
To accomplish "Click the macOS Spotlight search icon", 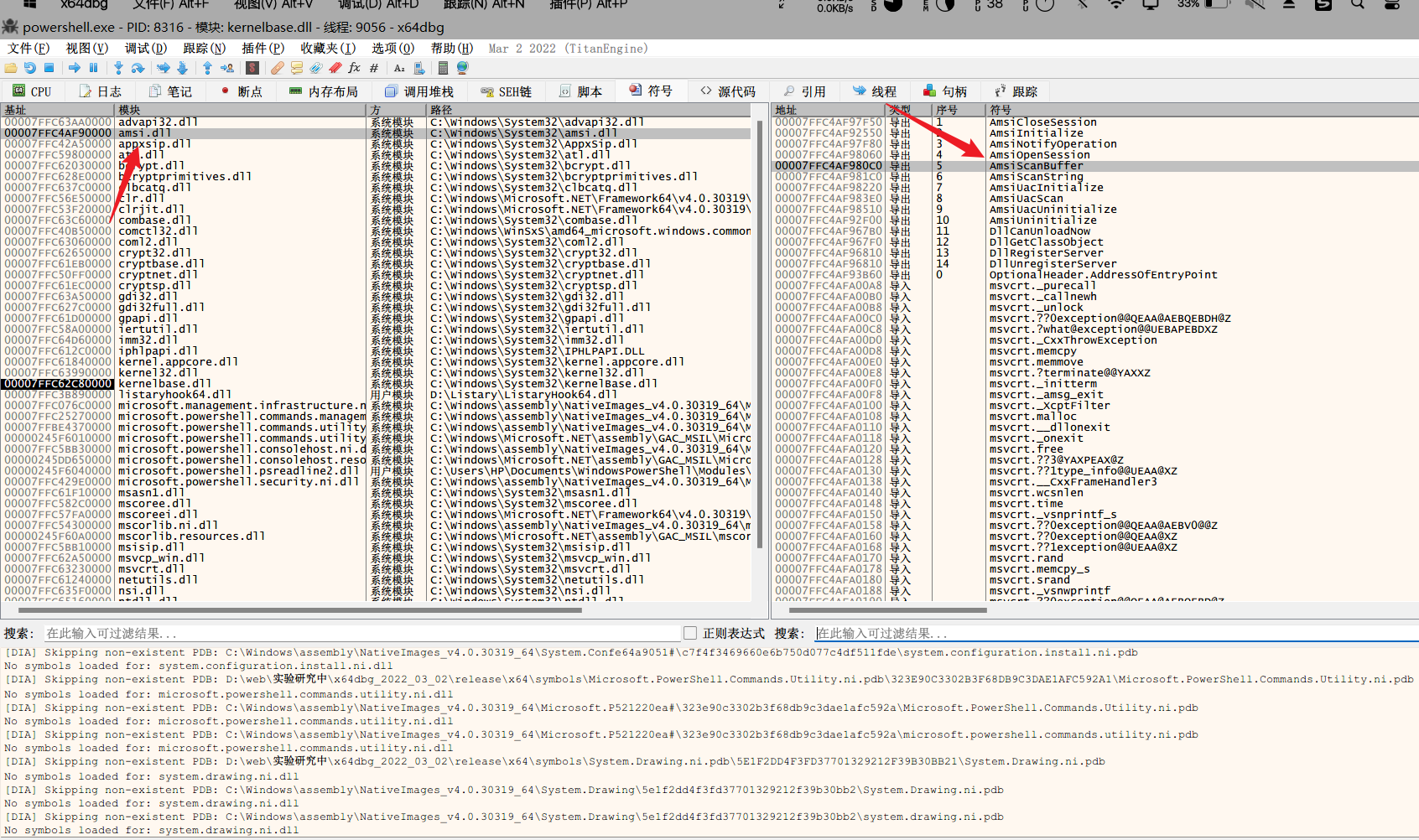I will tap(1358, 4).
